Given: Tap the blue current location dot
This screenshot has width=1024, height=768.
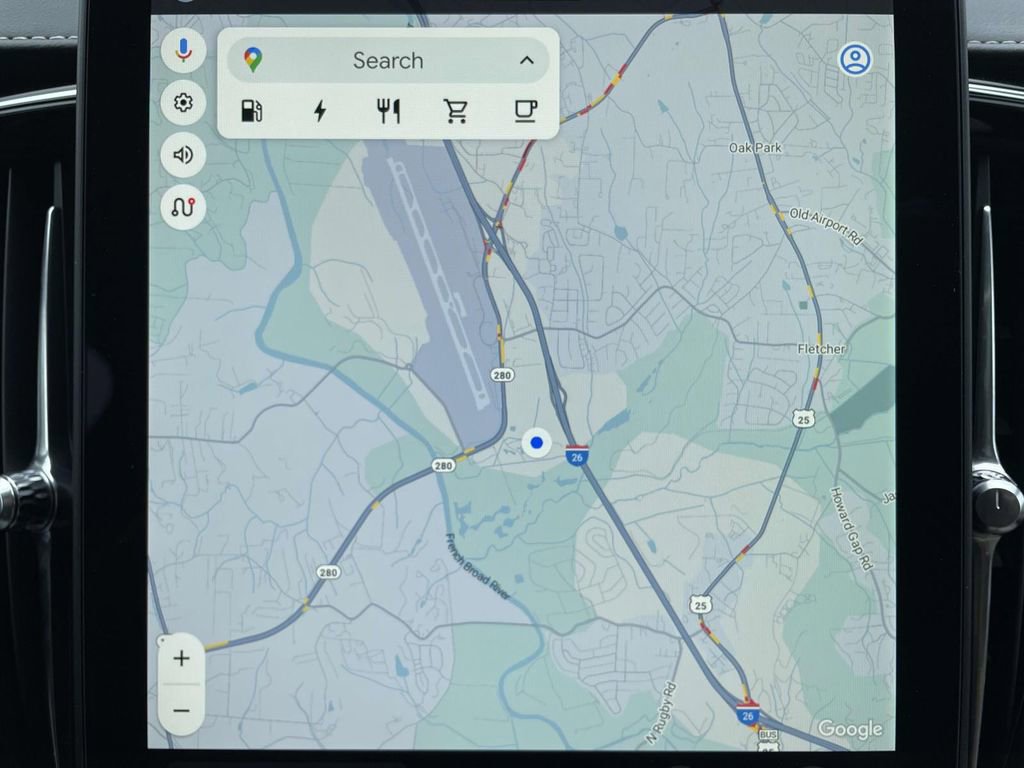Looking at the screenshot, I should 537,442.
